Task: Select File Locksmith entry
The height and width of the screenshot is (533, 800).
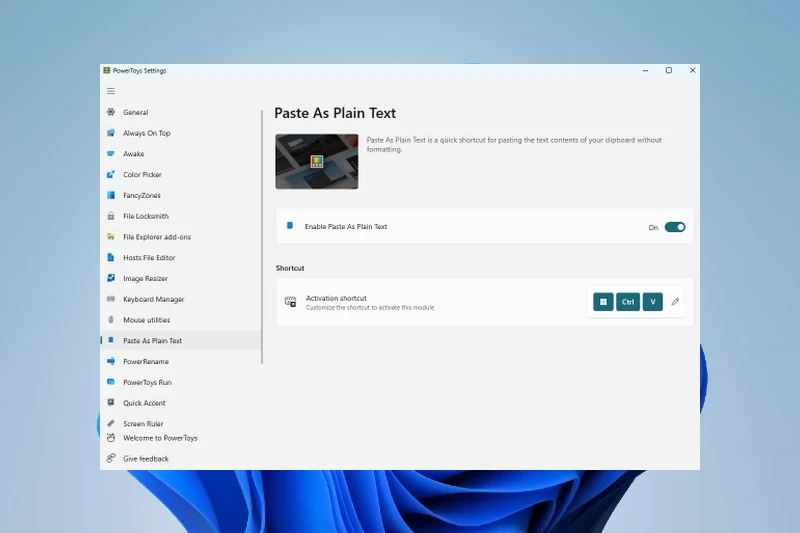Action: (x=181, y=216)
